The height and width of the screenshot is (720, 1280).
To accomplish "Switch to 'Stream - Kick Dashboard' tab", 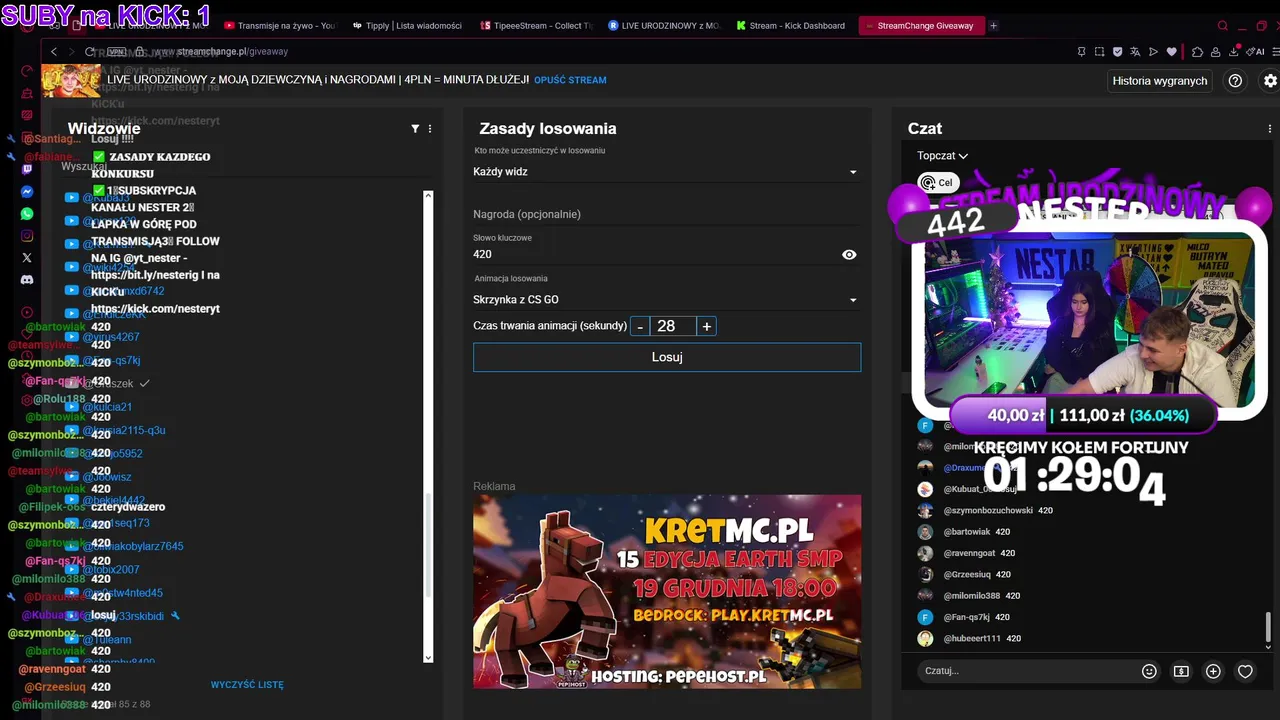I will pos(791,26).
